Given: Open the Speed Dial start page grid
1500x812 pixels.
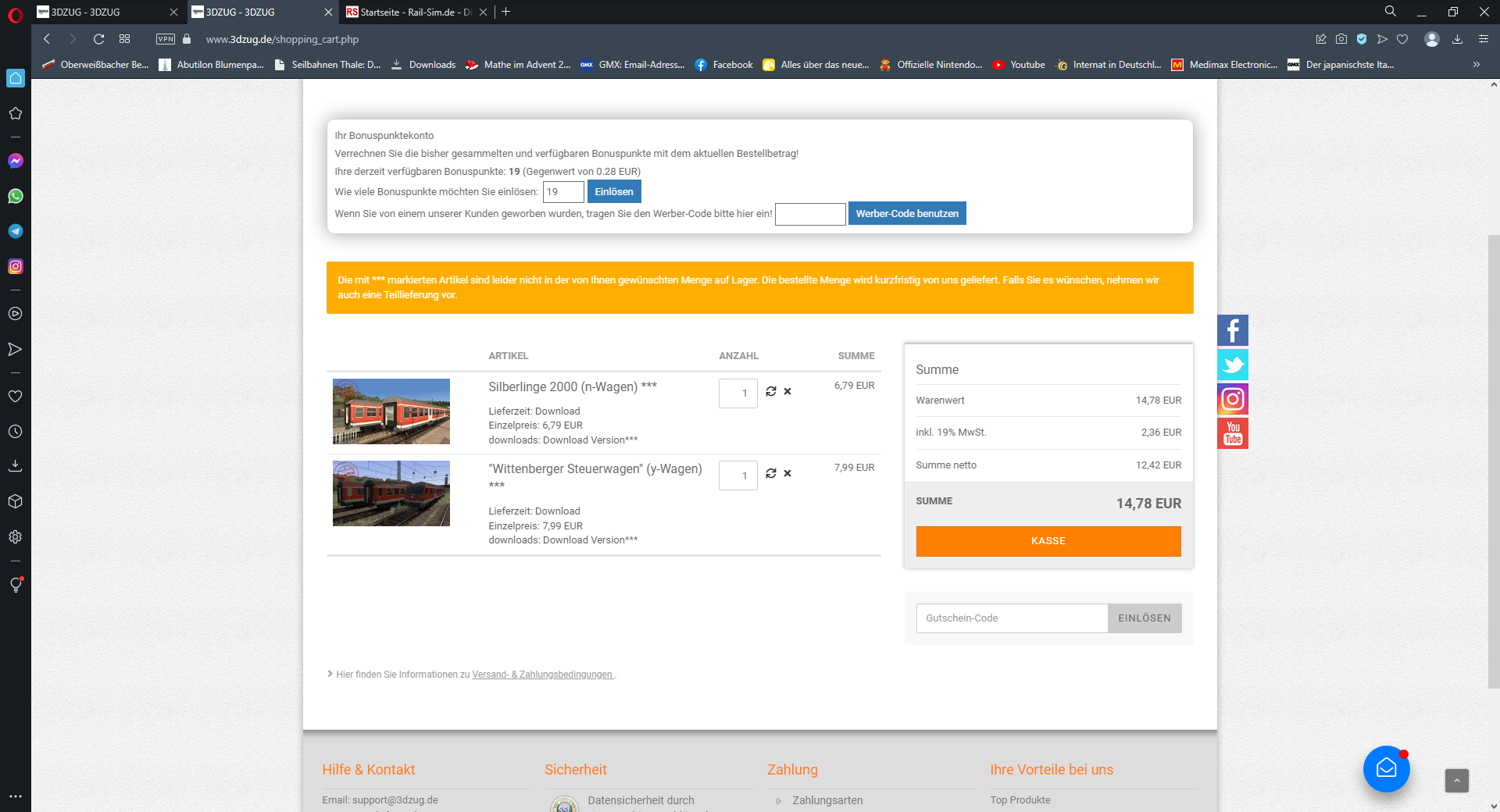Looking at the screenshot, I should [x=124, y=39].
